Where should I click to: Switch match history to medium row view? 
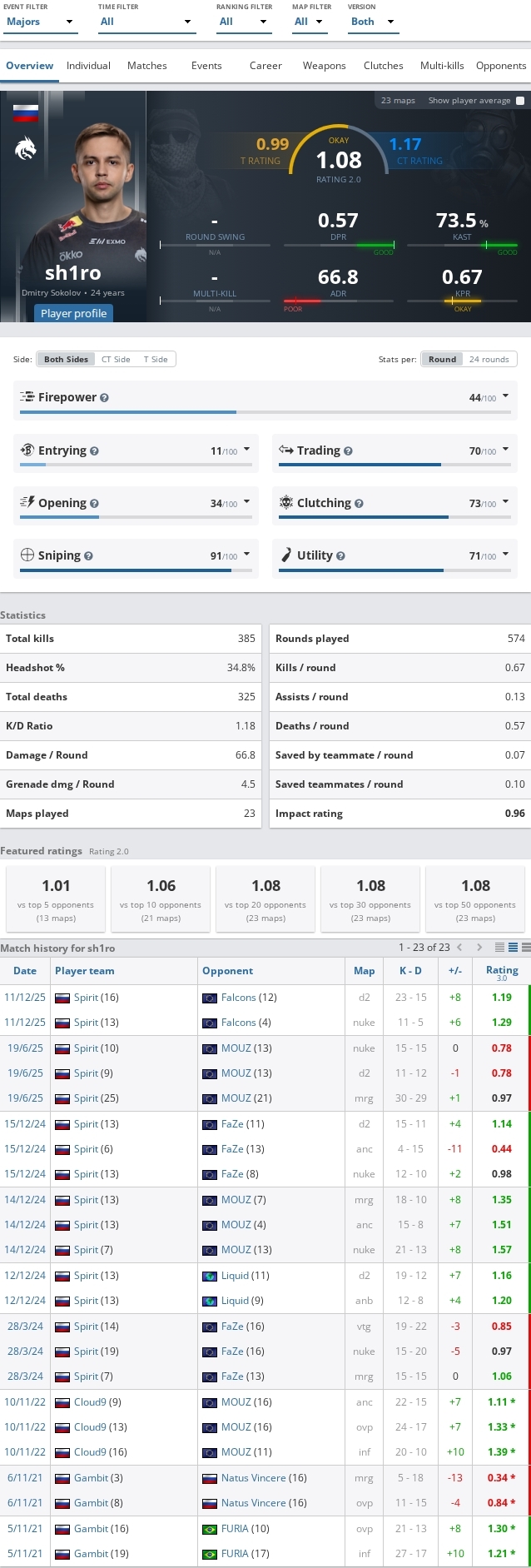[514, 948]
